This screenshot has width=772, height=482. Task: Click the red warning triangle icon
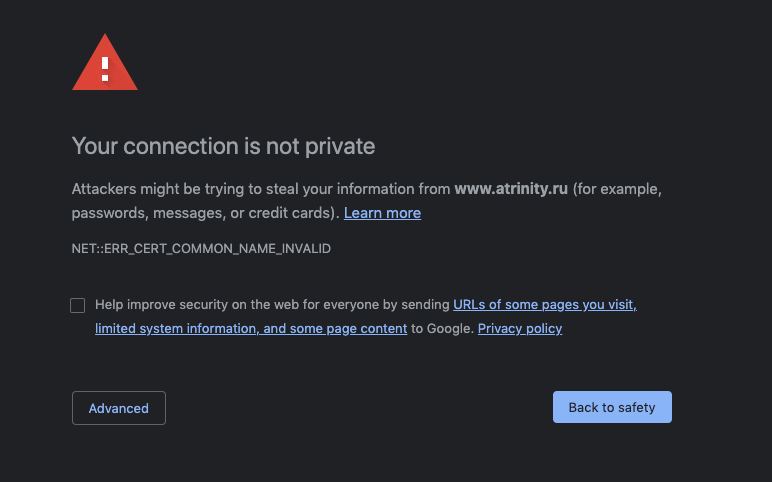(x=105, y=63)
